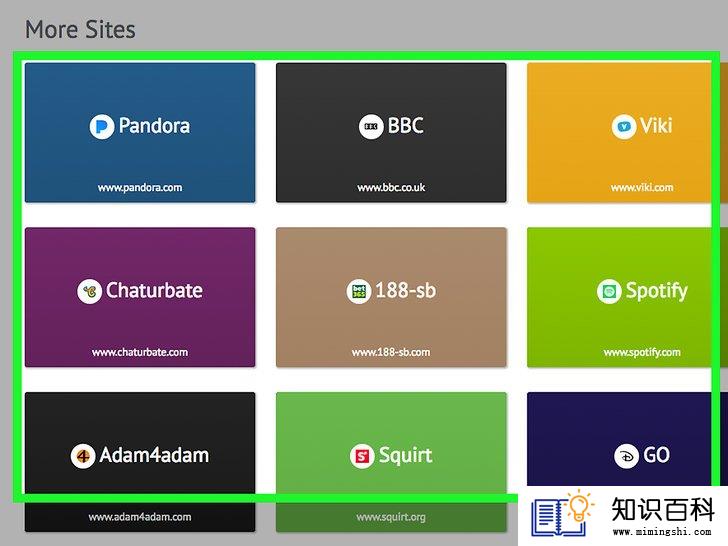Select the Pandora tile title
The width and height of the screenshot is (728, 546).
click(154, 126)
